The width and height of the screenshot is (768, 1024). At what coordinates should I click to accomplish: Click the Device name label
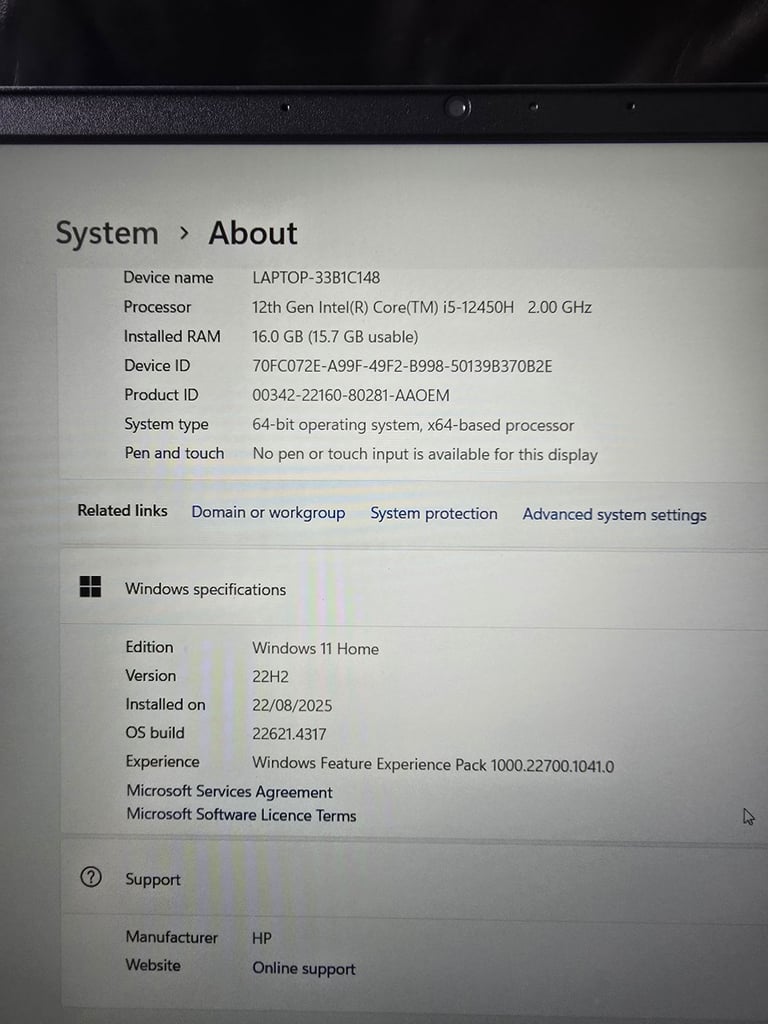(168, 278)
